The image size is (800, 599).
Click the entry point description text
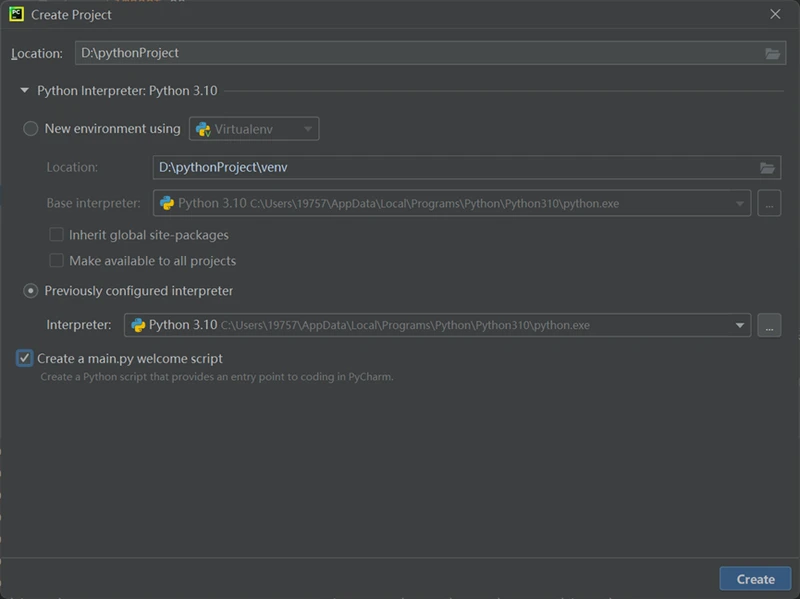(x=217, y=377)
